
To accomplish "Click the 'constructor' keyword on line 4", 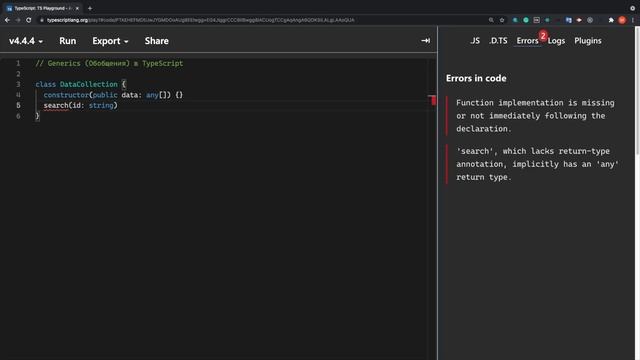I will (x=66, y=95).
